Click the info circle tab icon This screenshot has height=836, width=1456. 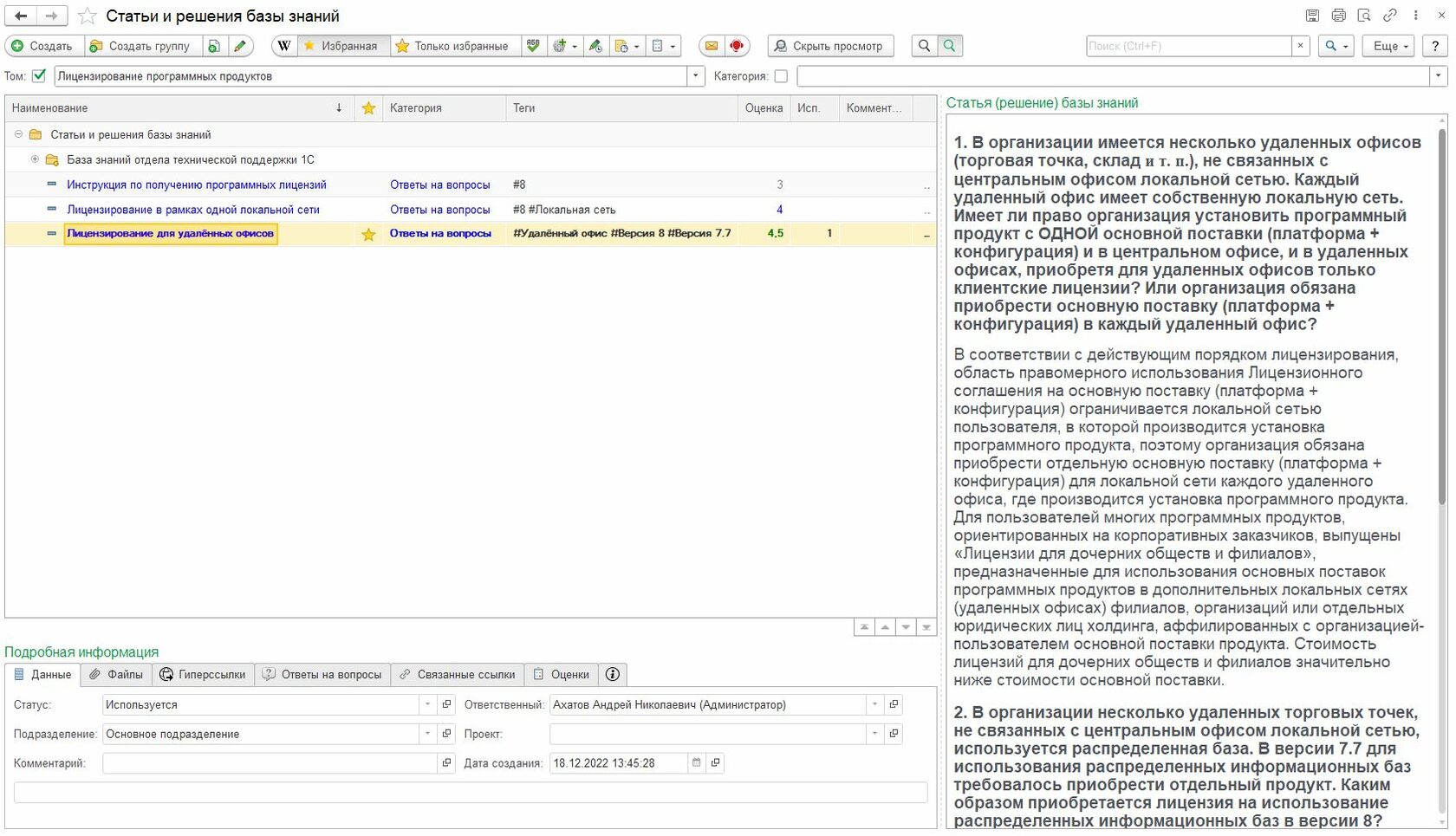tap(613, 674)
